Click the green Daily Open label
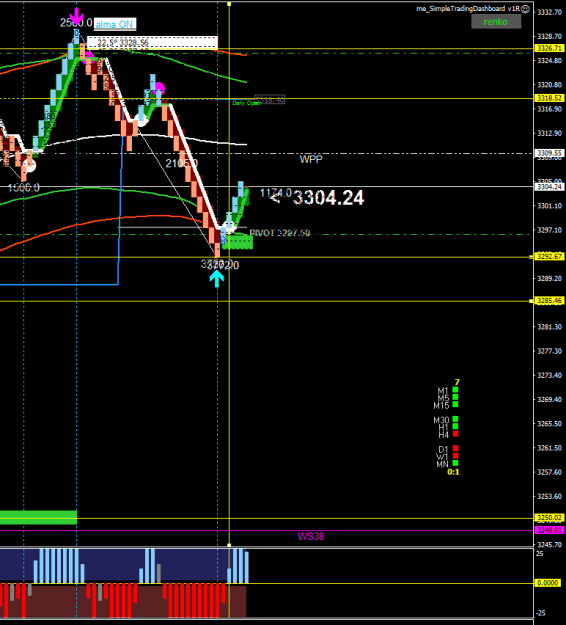This screenshot has height=625, width=566. pos(246,103)
